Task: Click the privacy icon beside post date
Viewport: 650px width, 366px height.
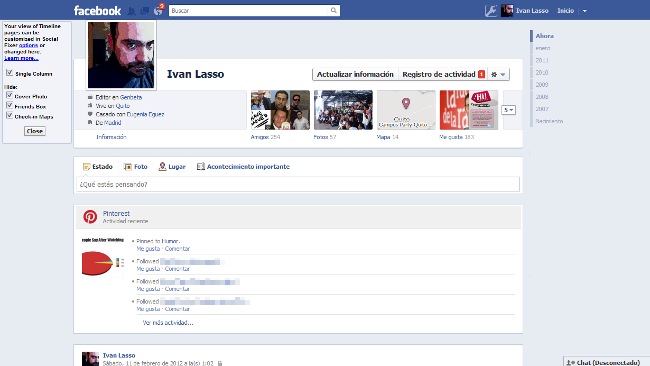Action: pyautogui.click(x=220, y=363)
